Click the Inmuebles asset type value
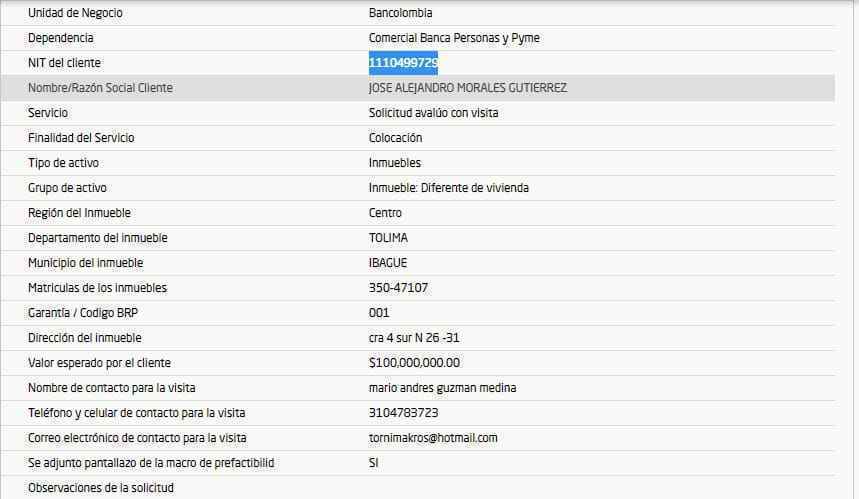Screen dimensions: 859x499 [394, 163]
